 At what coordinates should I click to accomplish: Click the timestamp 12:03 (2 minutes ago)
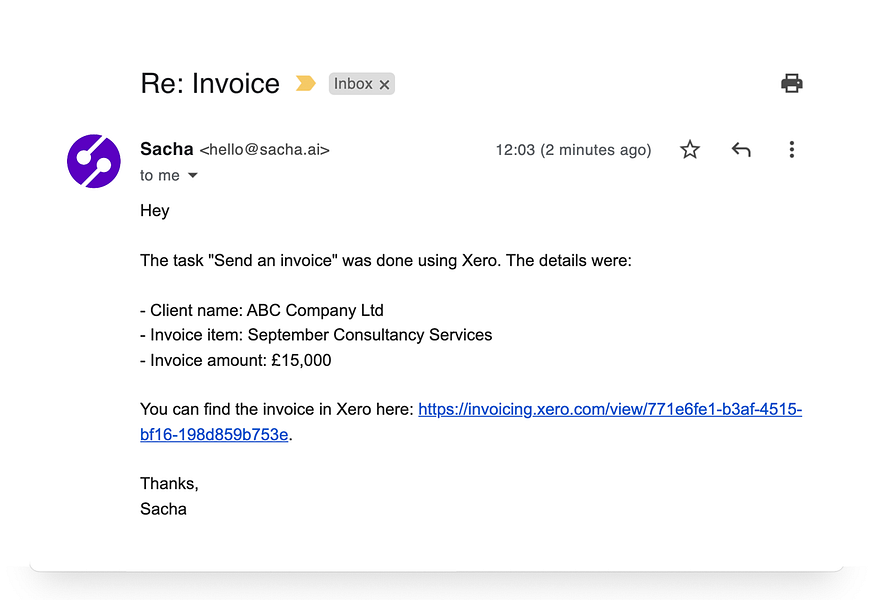573,150
